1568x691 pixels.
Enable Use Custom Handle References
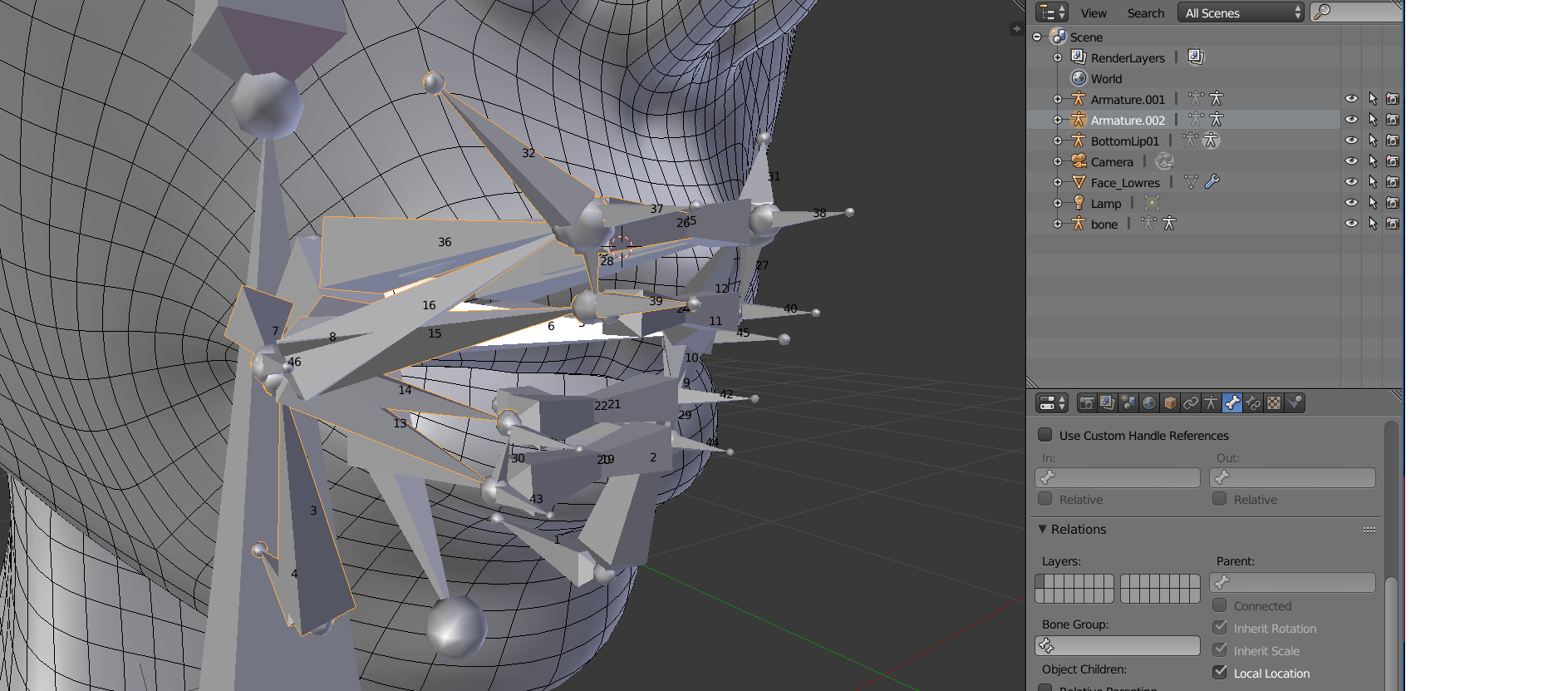(x=1045, y=435)
